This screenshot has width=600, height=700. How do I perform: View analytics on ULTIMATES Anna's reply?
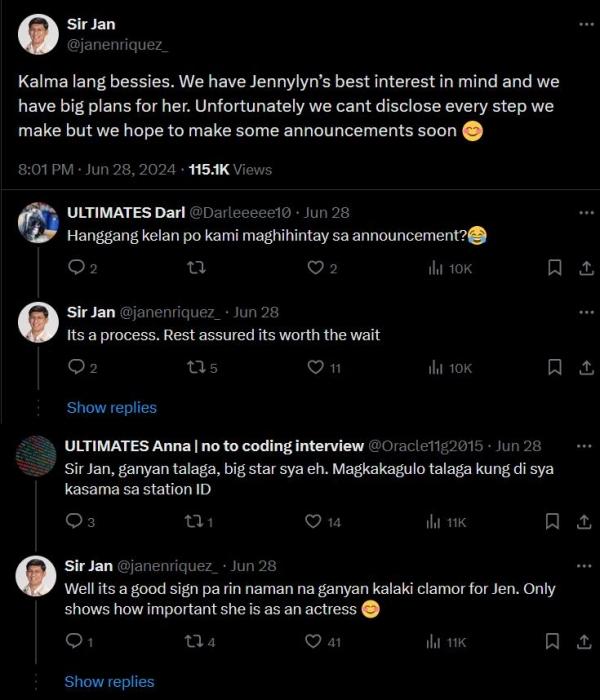(435, 521)
